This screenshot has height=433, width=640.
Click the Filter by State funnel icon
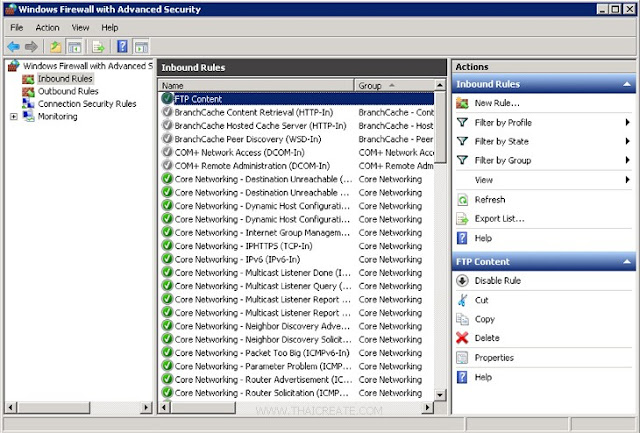[x=462, y=141]
